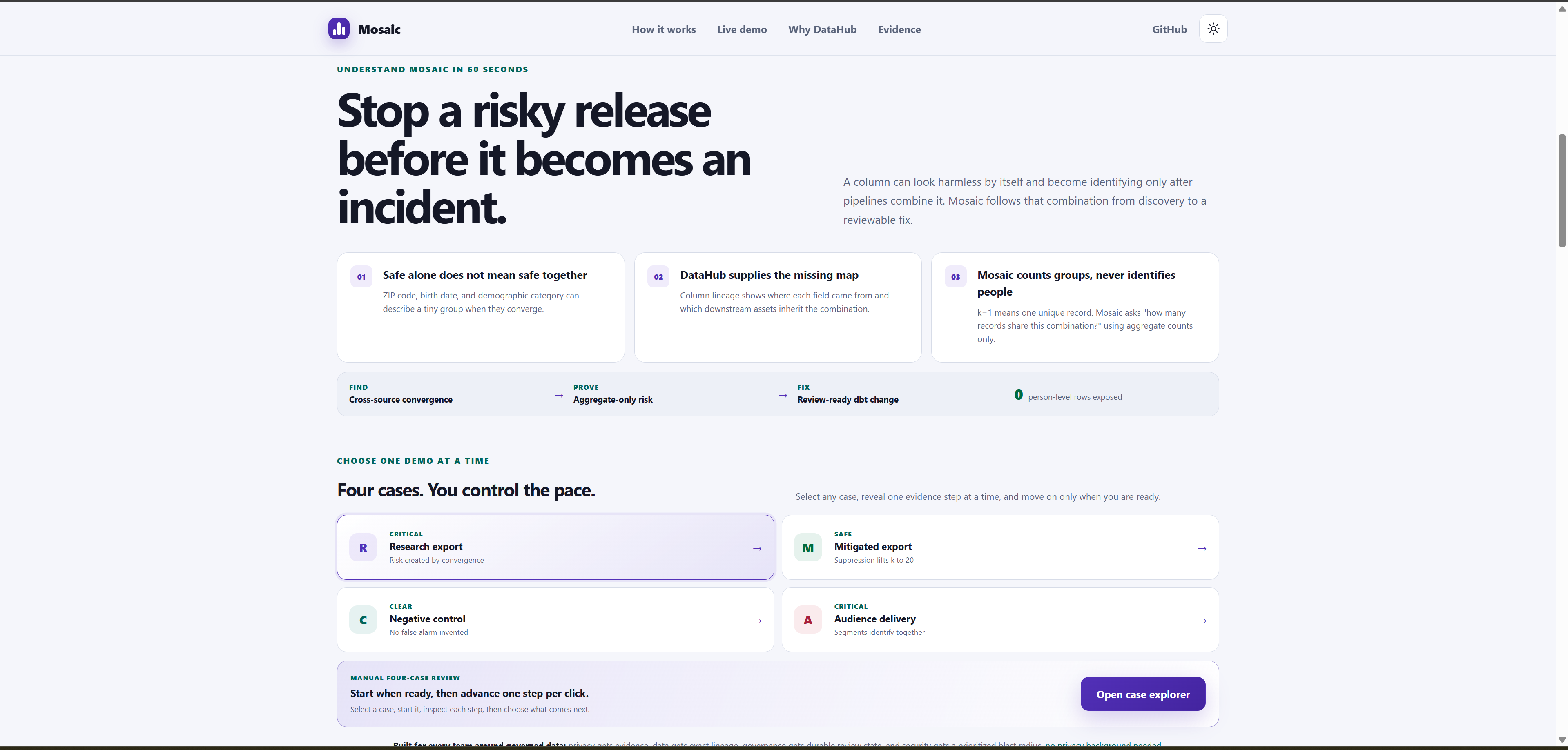Open the How it works nav item
1568x750 pixels.
click(x=663, y=29)
